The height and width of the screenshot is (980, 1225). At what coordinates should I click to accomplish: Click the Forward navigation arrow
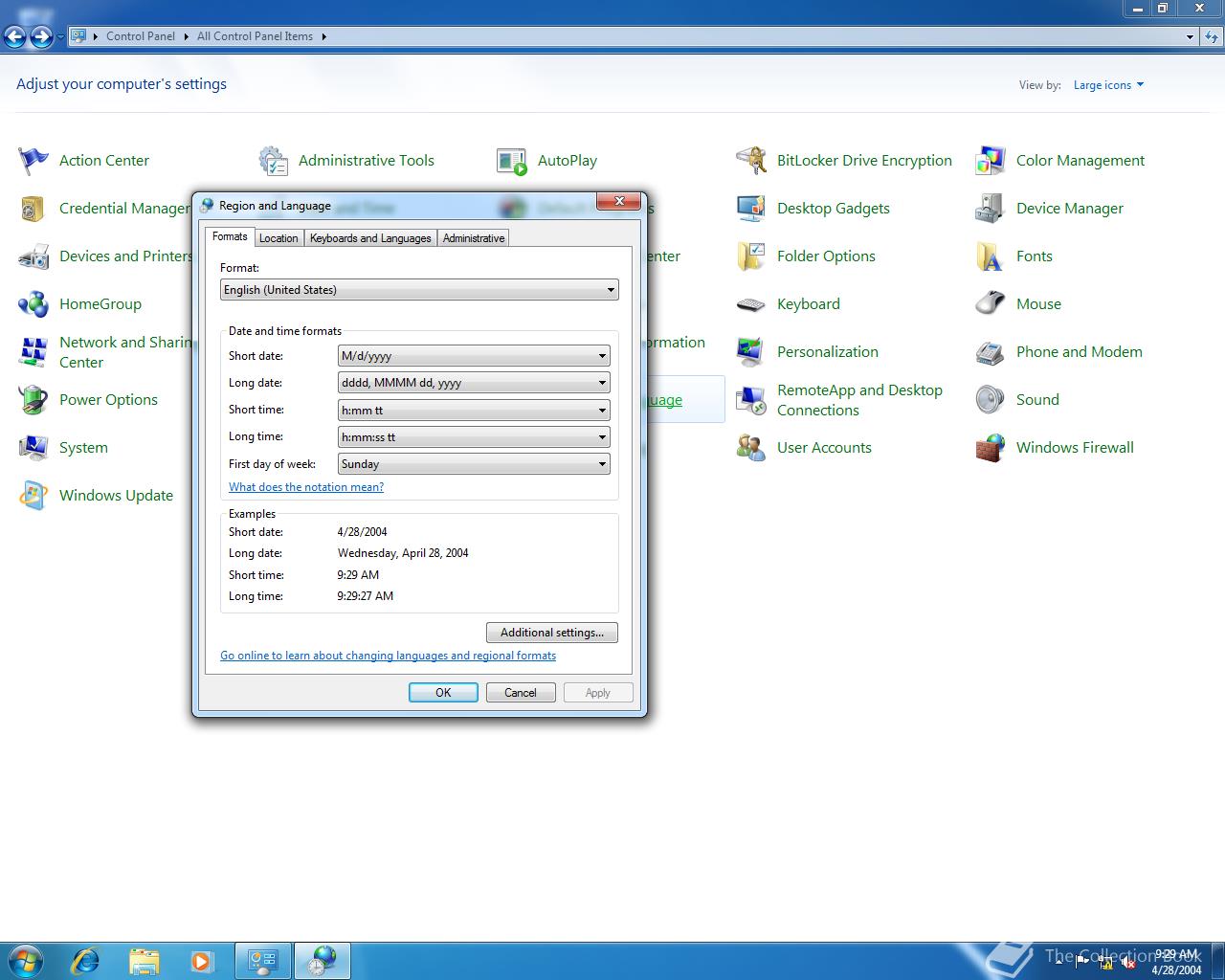click(41, 36)
